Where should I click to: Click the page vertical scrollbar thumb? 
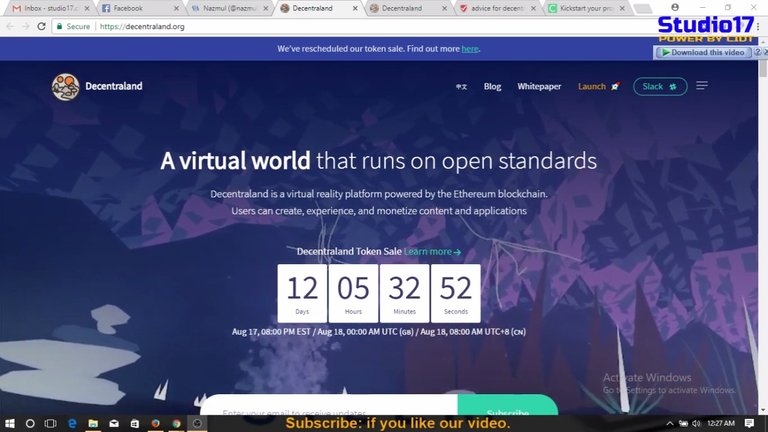pyautogui.click(x=763, y=68)
